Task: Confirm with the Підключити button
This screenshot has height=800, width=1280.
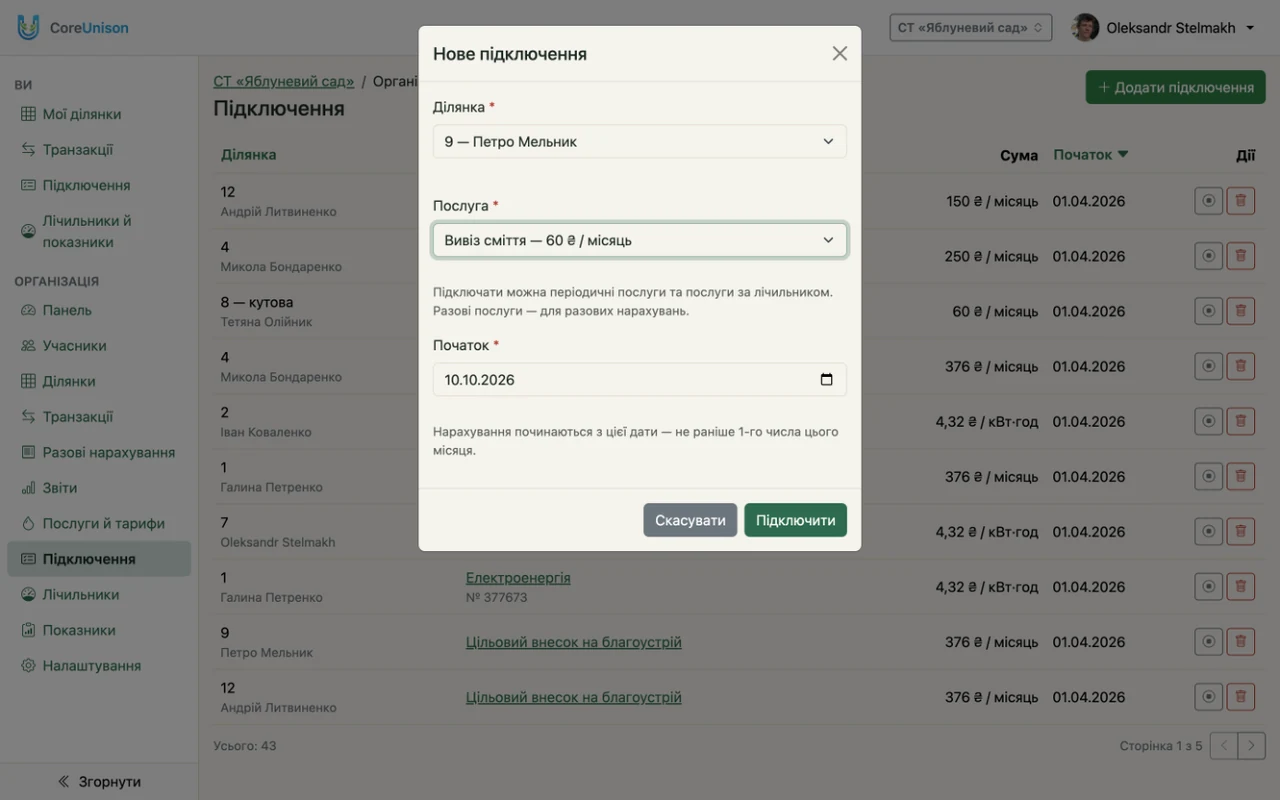Action: 796,520
